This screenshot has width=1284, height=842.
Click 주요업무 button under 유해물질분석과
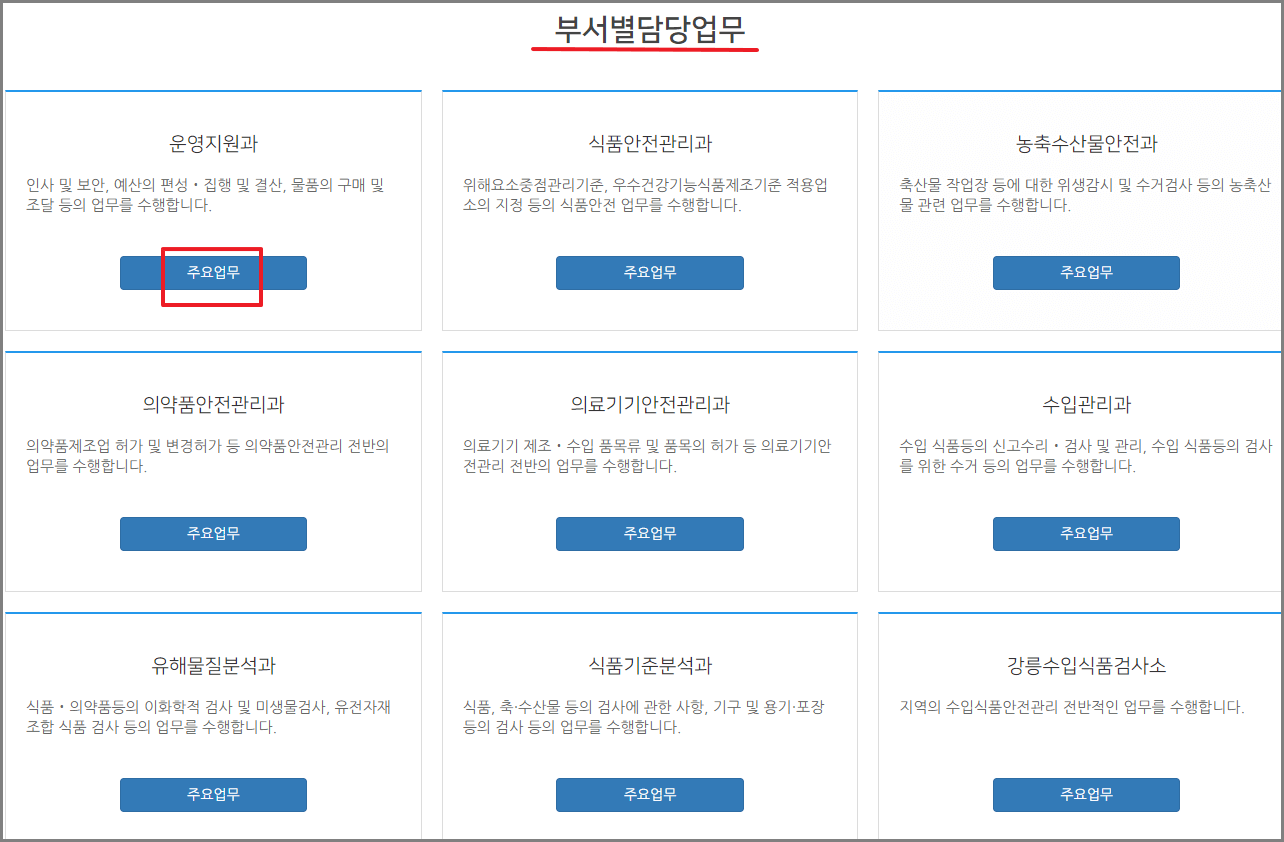(213, 794)
